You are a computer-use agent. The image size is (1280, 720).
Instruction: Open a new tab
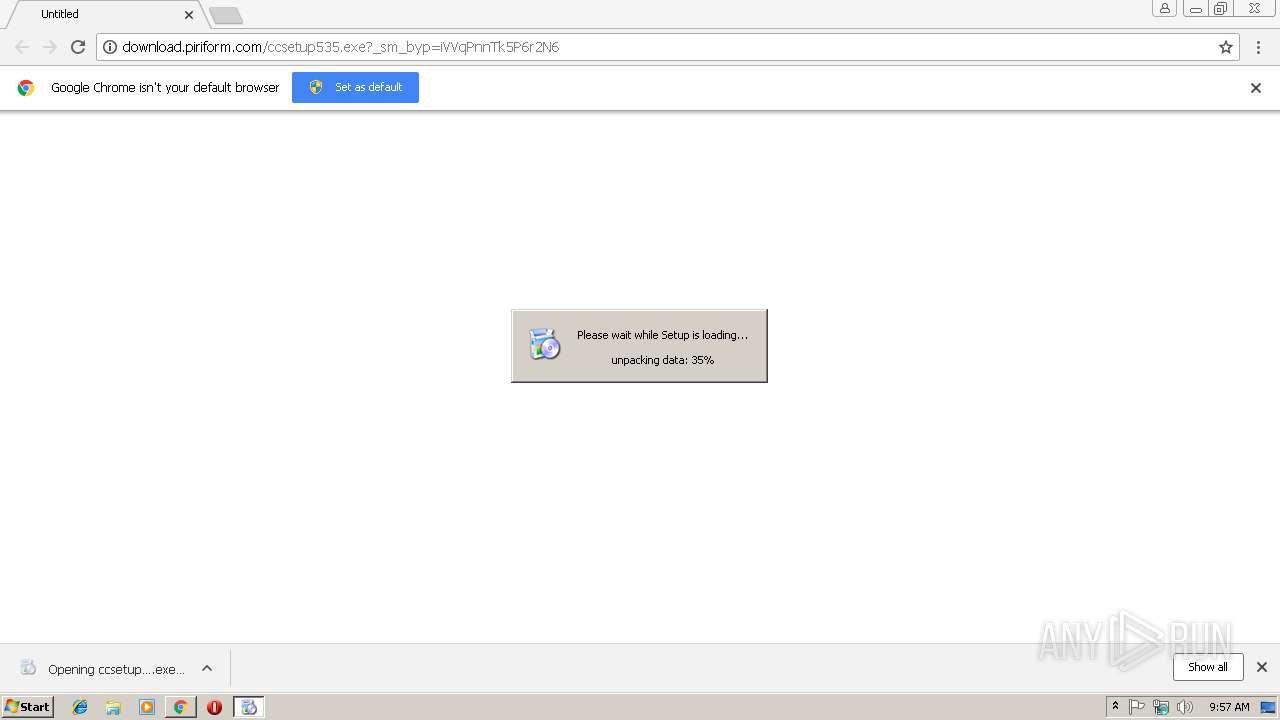point(226,16)
